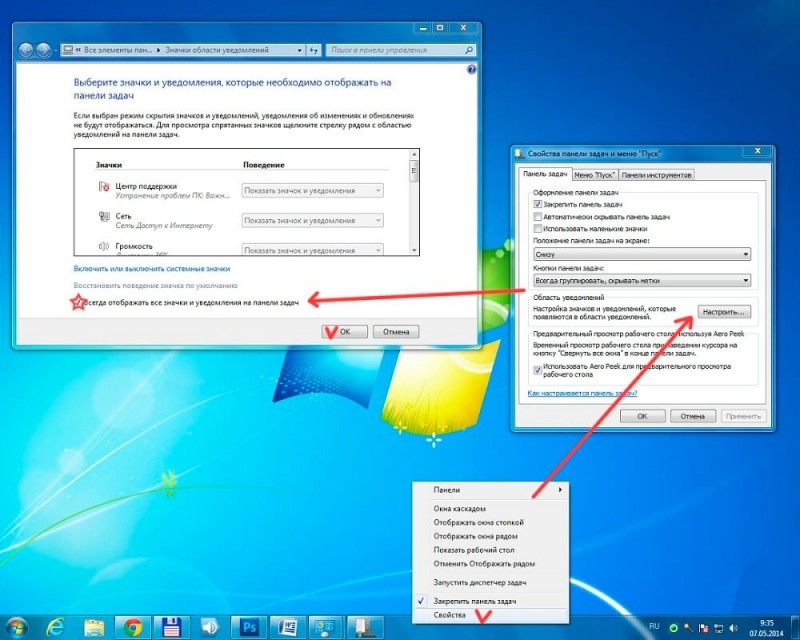Viewport: 800px width, 640px height.
Task: Open the Всегда группировать buttons dropdown
Action: coord(642,280)
